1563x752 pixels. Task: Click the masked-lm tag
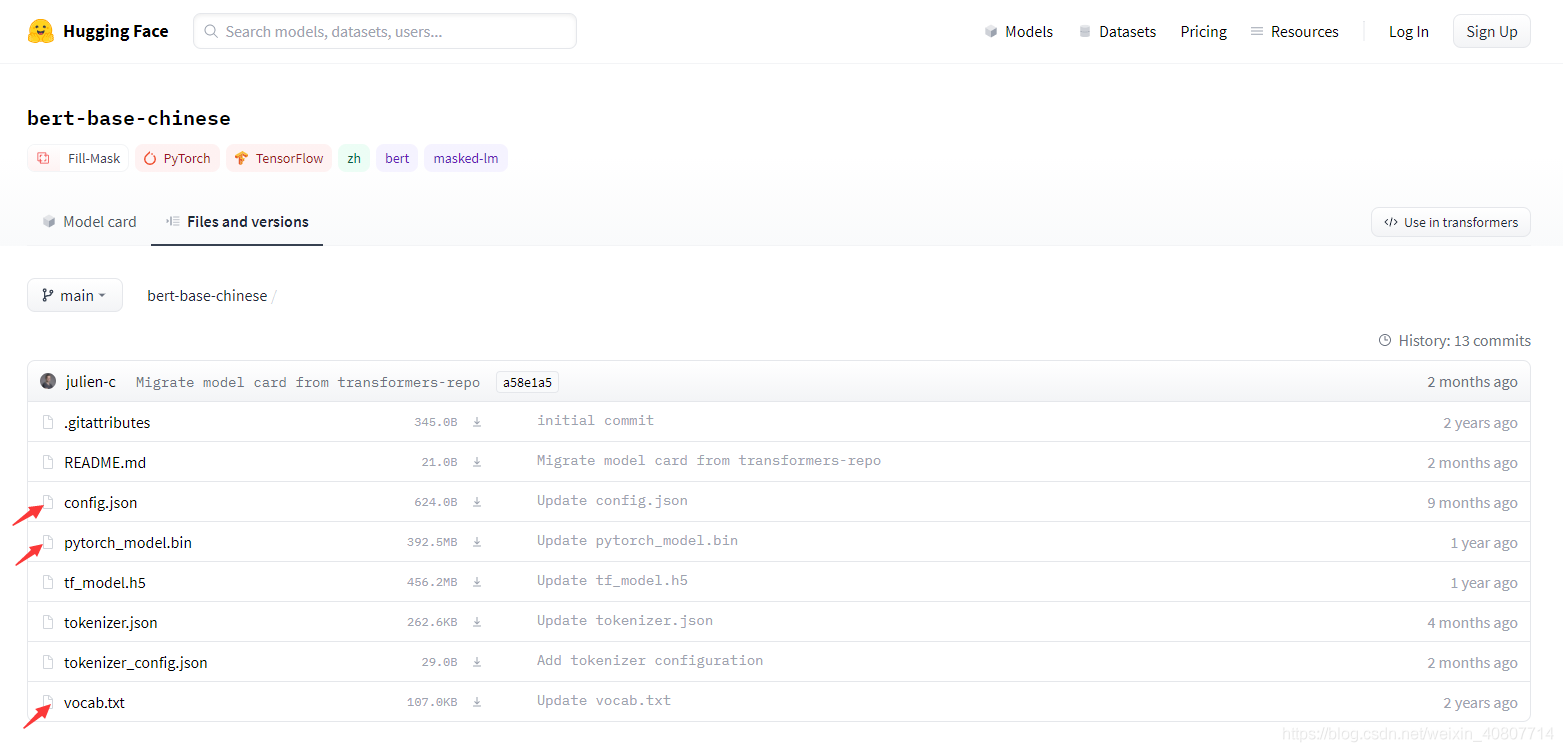(x=466, y=158)
